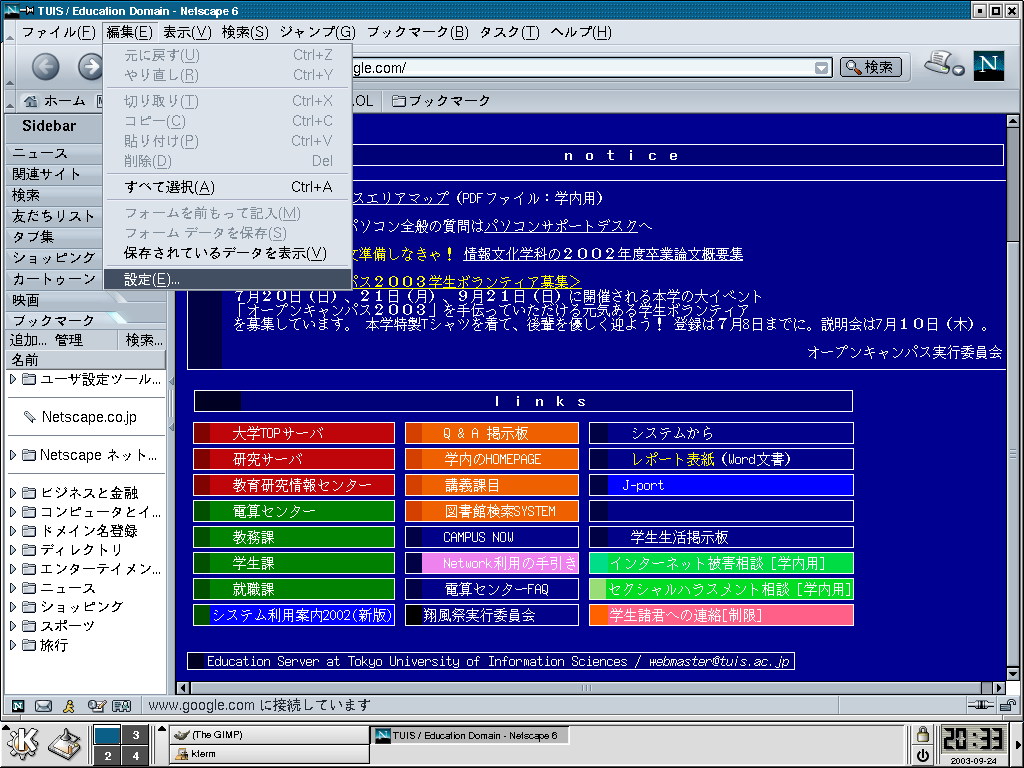Switch to virtual desktop 3 in pager
The height and width of the screenshot is (768, 1024).
pyautogui.click(x=135, y=735)
